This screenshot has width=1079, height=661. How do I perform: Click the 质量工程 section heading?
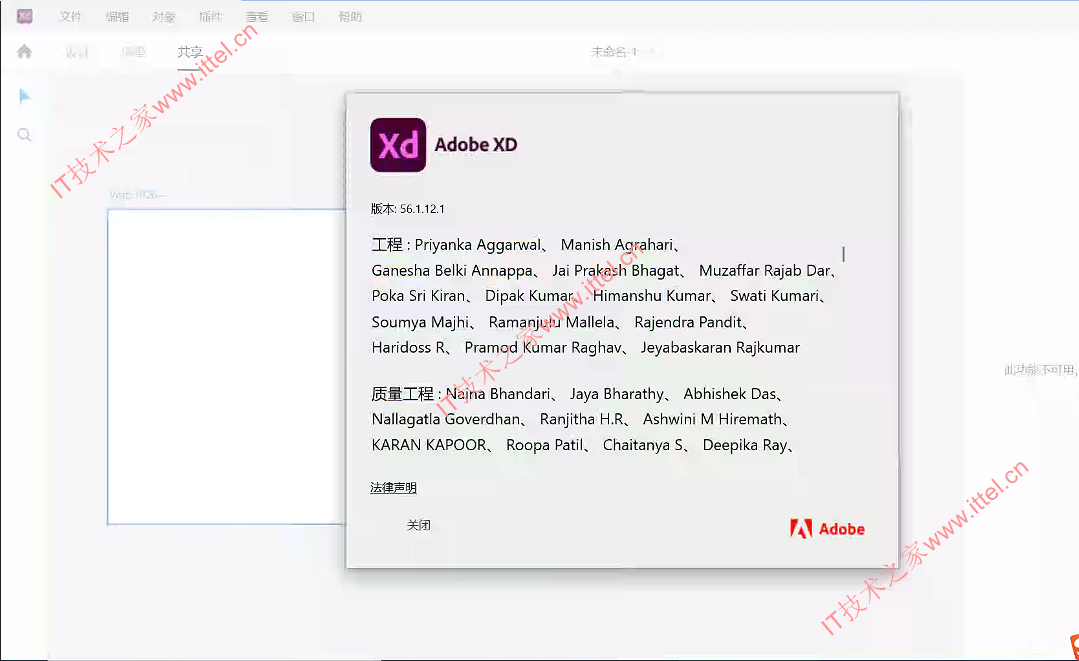pyautogui.click(x=403, y=394)
